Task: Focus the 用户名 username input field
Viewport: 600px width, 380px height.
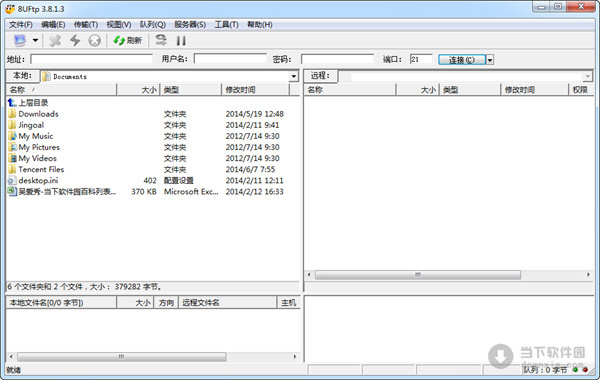Action: 230,59
